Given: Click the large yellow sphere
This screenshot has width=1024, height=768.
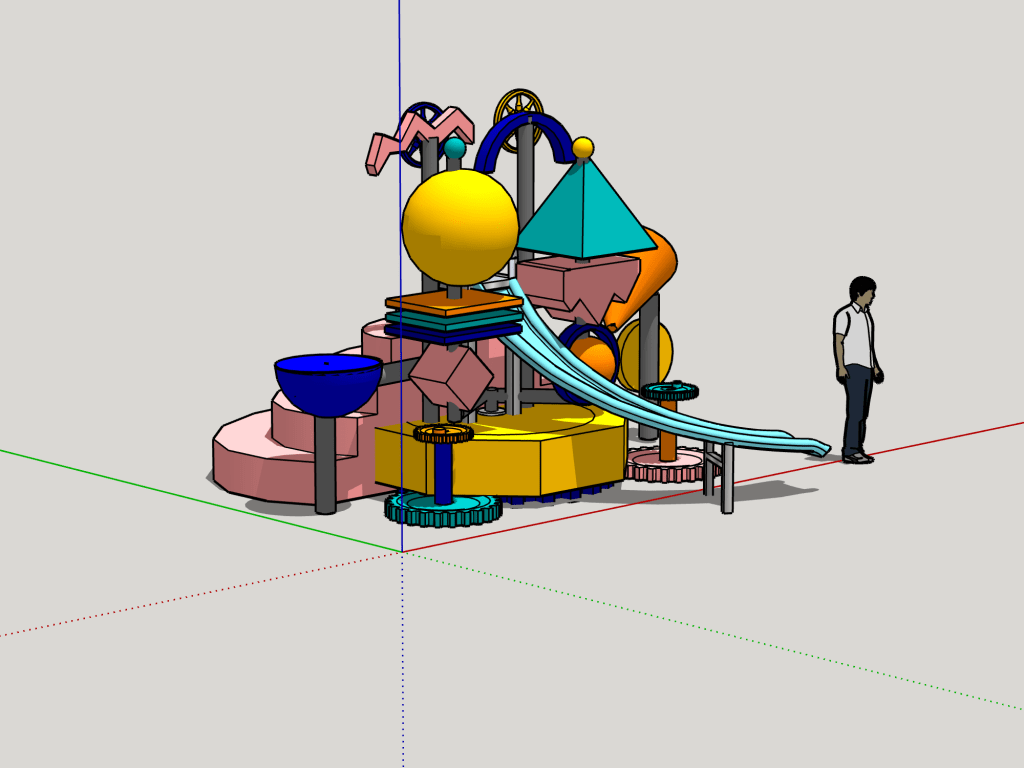Looking at the screenshot, I should 460,227.
